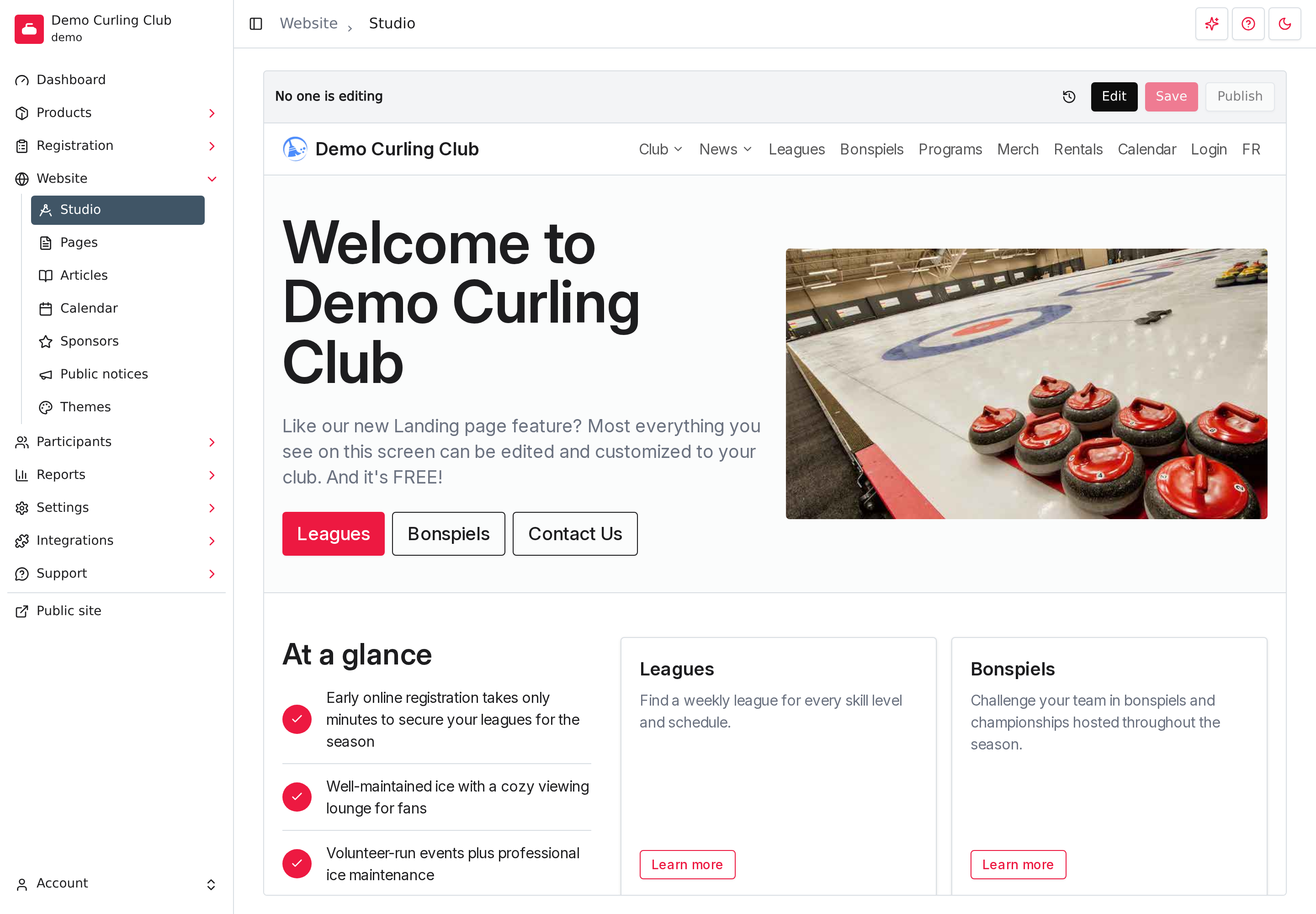Expand the Registration section
The height and width of the screenshot is (914, 1316).
click(x=117, y=146)
